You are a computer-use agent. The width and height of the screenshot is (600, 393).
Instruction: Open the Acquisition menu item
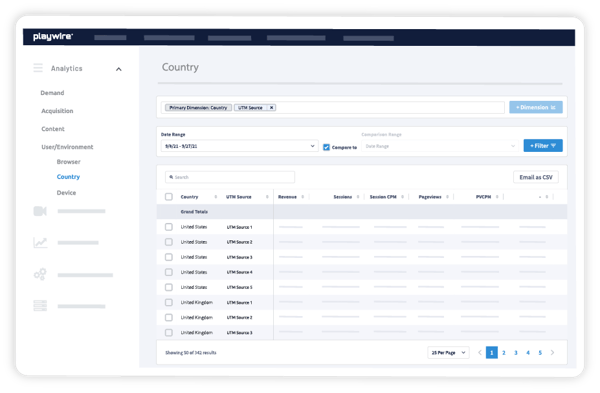[57, 111]
